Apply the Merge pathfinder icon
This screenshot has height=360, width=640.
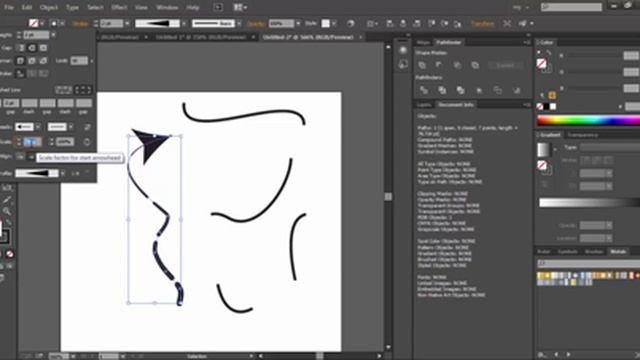460,90
